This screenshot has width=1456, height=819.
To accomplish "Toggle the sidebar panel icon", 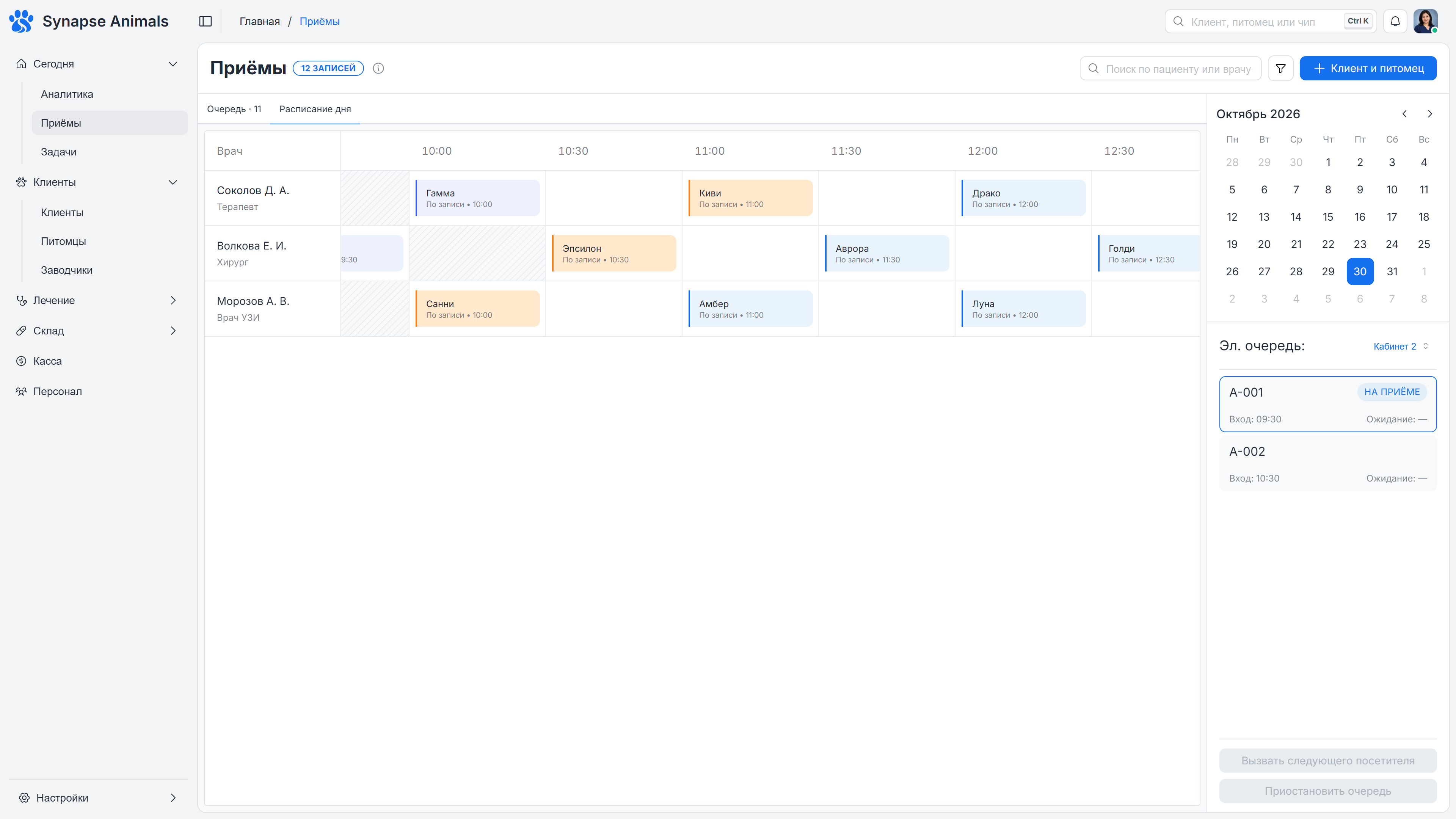I will pyautogui.click(x=205, y=22).
